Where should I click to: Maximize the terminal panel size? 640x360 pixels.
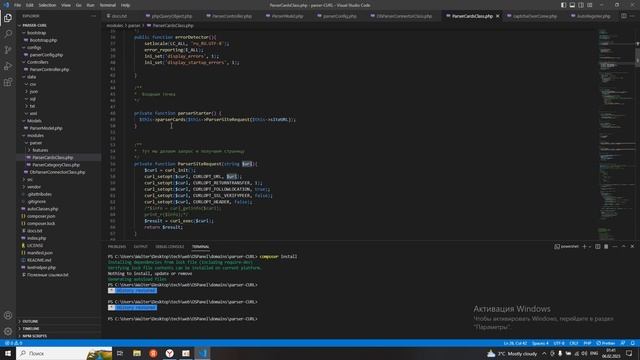(623, 247)
